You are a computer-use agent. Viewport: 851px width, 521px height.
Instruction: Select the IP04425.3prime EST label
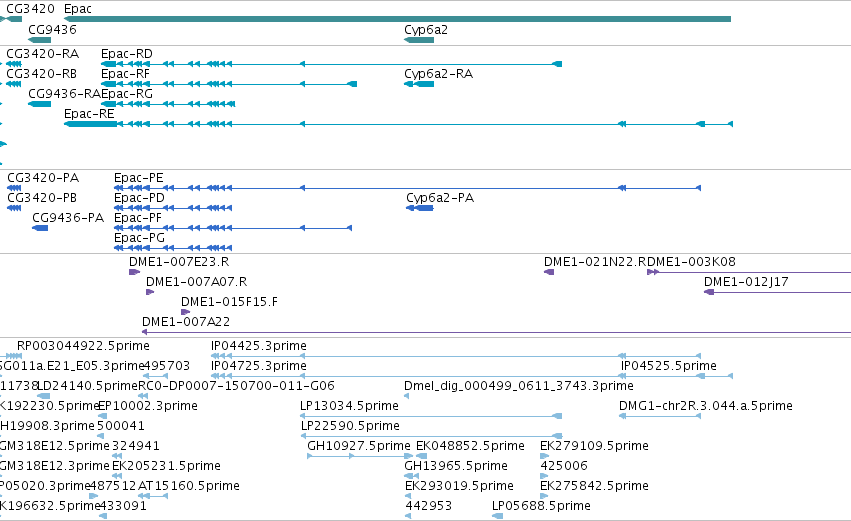point(259,346)
